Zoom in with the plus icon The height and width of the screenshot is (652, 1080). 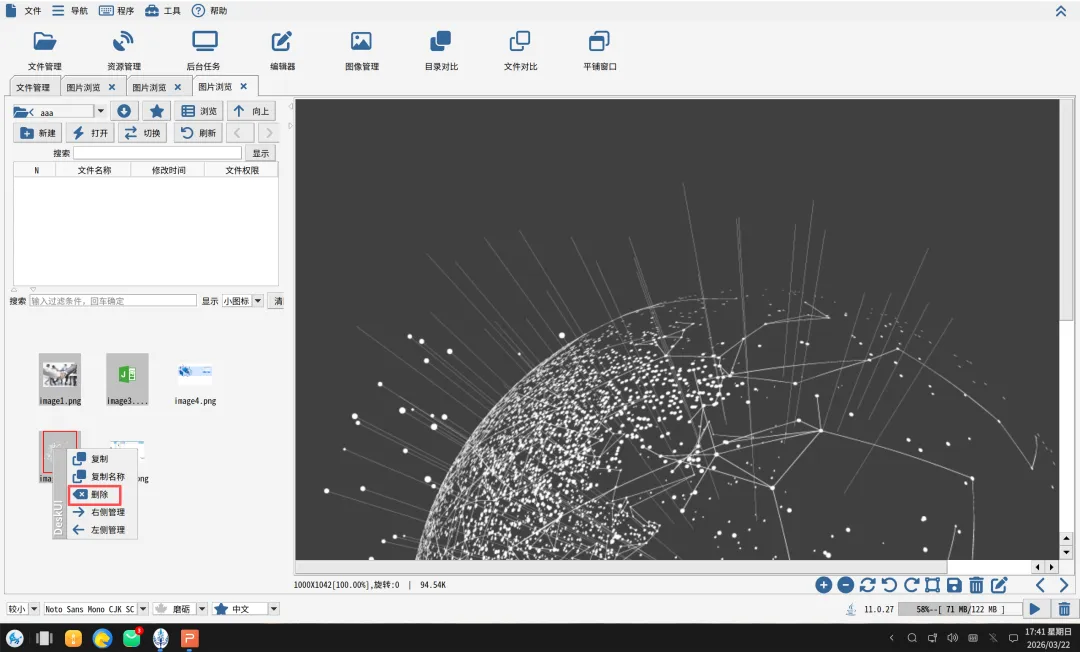pos(824,585)
